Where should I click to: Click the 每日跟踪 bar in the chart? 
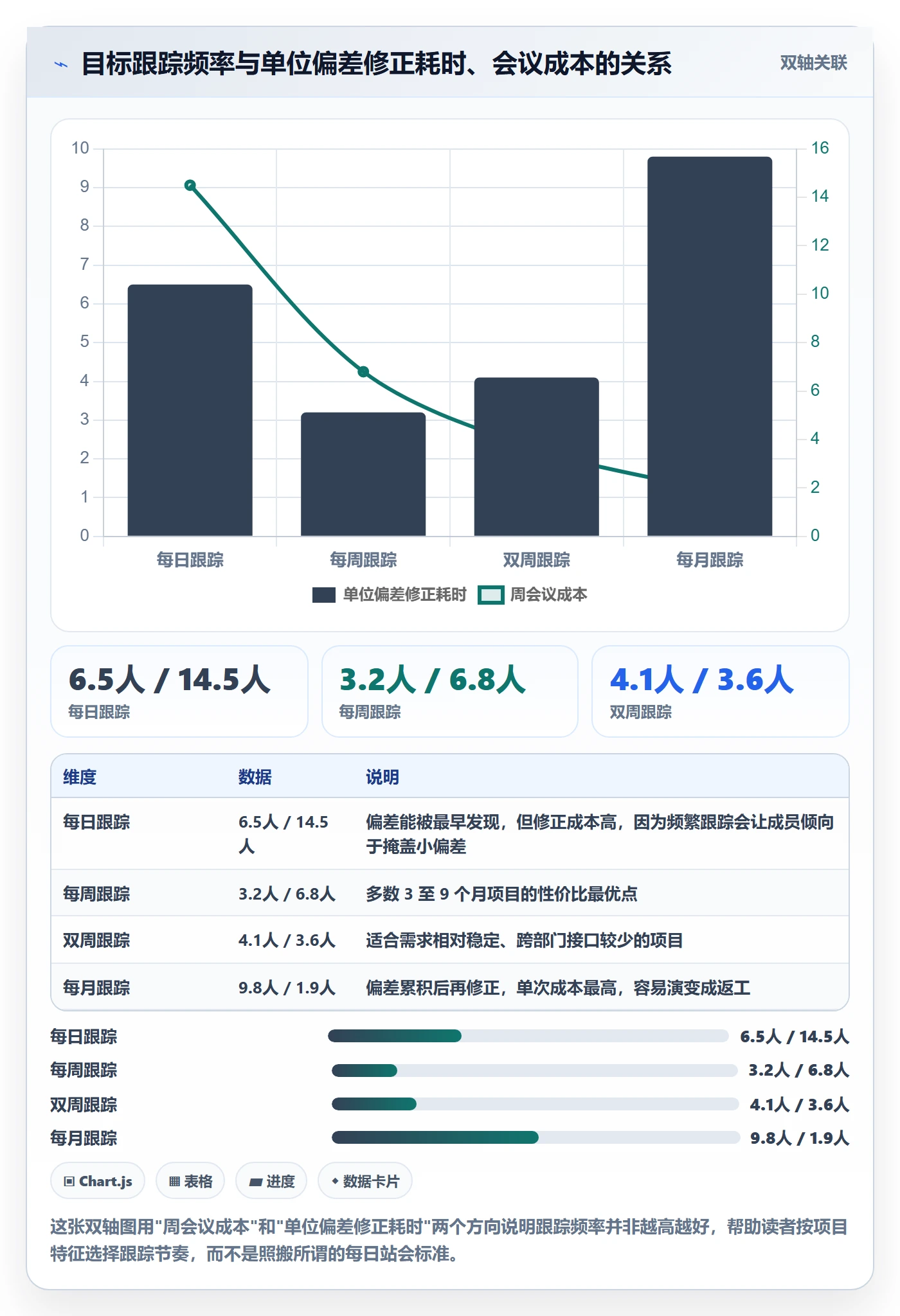point(190,411)
